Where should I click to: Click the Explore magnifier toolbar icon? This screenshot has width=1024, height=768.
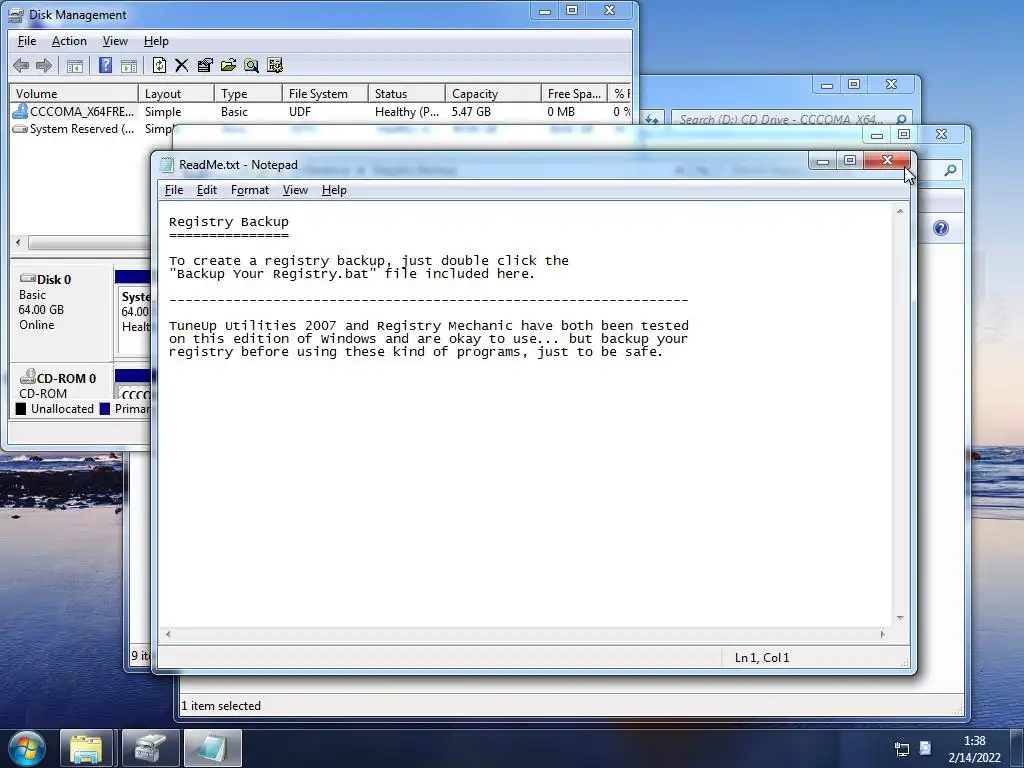point(251,65)
